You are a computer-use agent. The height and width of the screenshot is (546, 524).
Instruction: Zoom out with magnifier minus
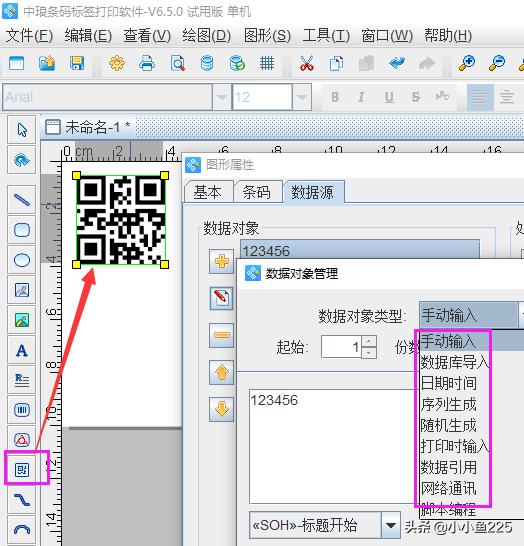click(x=497, y=63)
